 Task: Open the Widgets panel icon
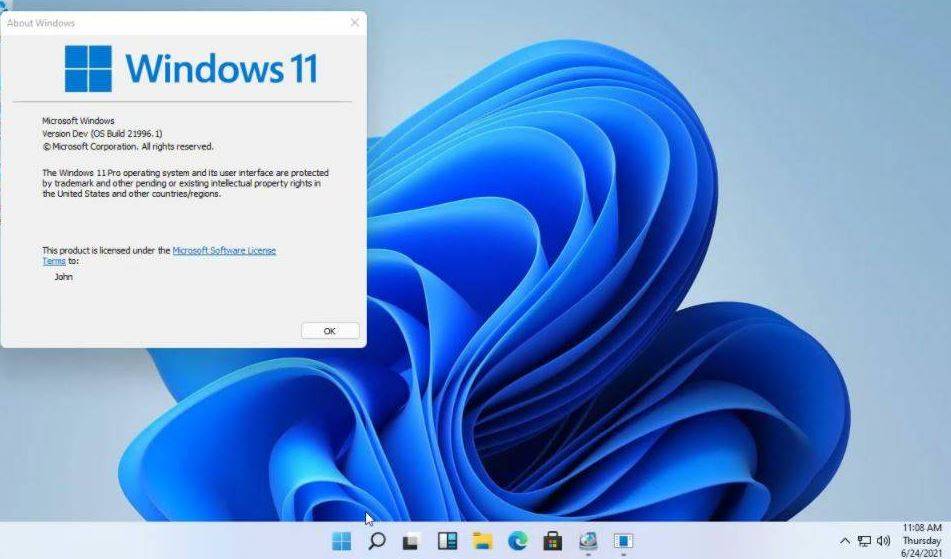click(x=447, y=541)
